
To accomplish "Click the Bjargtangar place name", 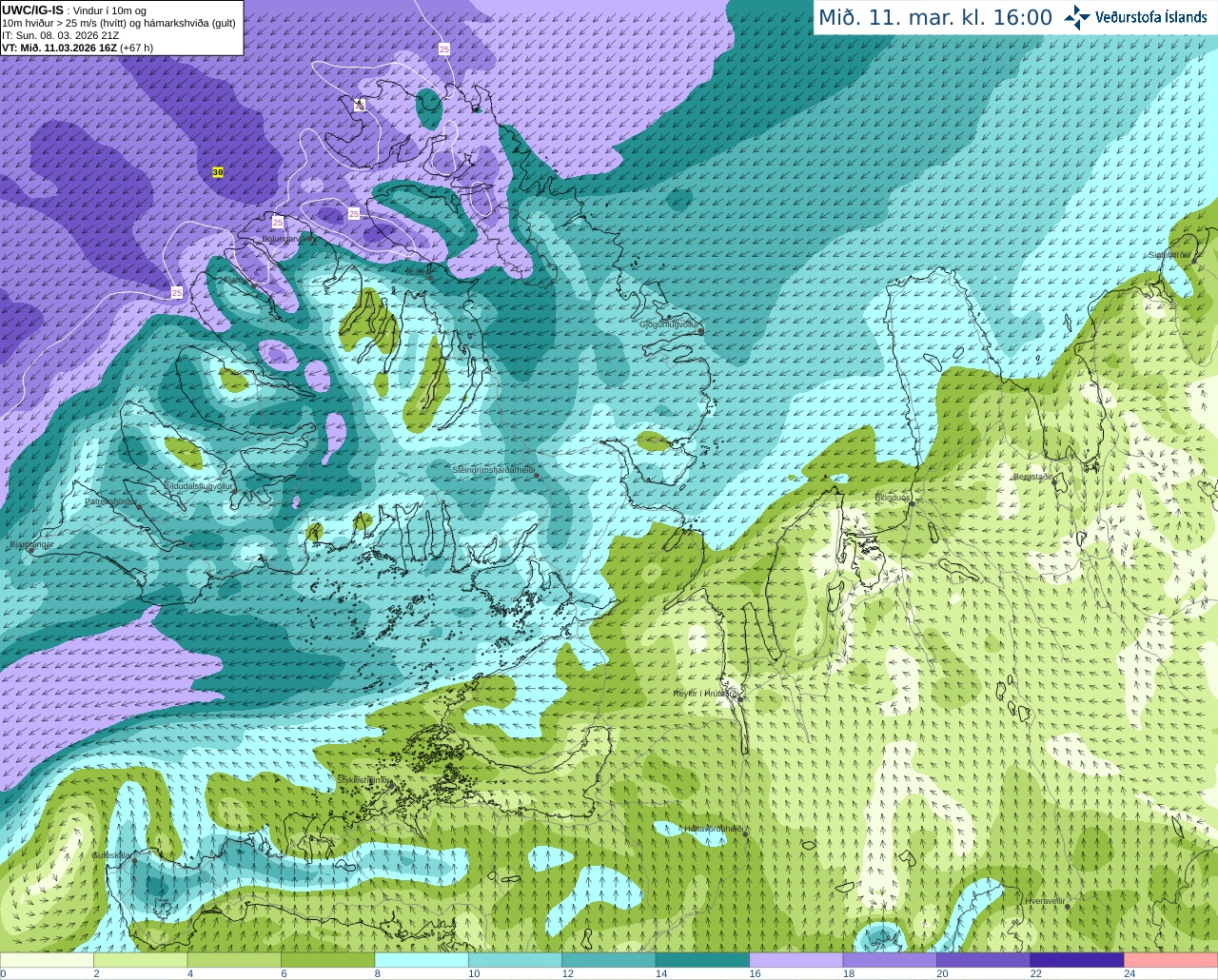I will click(31, 544).
